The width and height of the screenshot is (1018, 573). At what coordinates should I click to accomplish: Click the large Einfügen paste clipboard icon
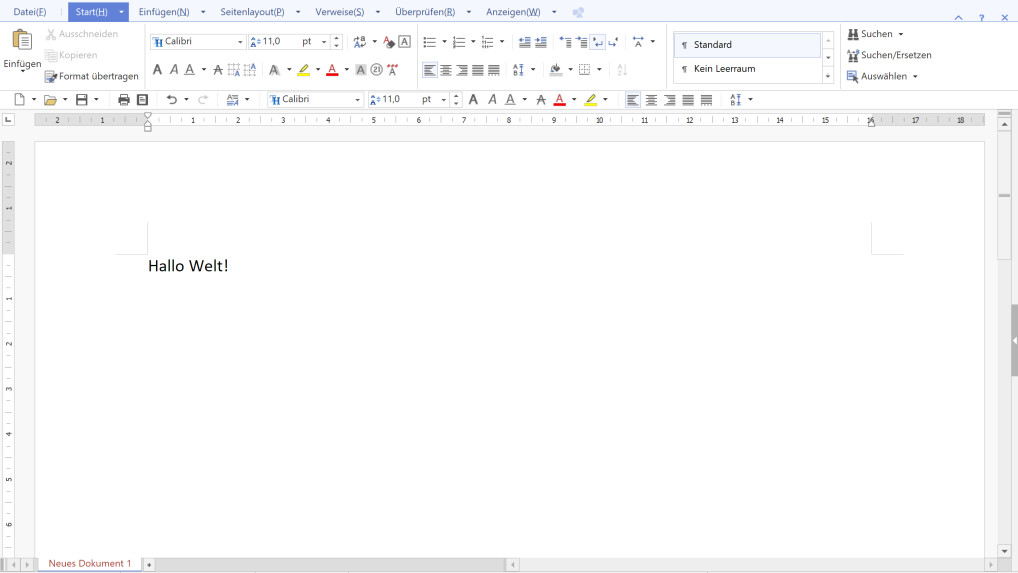(21, 41)
